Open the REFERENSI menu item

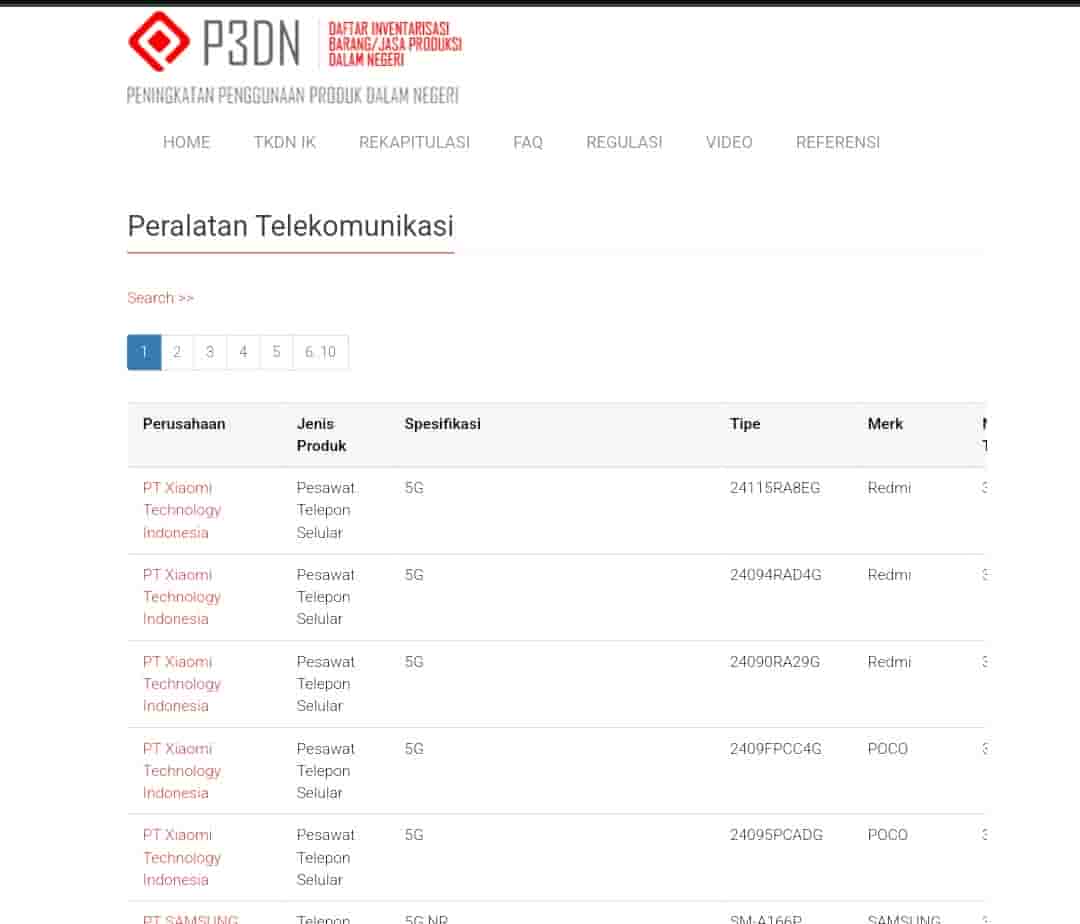click(838, 142)
